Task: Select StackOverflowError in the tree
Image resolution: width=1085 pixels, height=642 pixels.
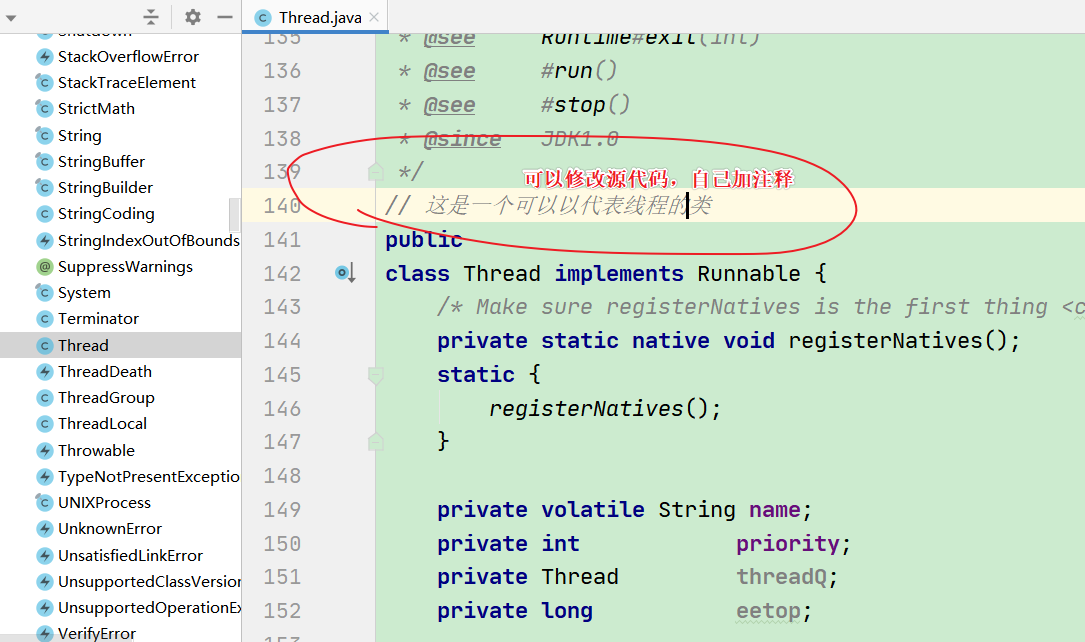Action: [x=128, y=57]
